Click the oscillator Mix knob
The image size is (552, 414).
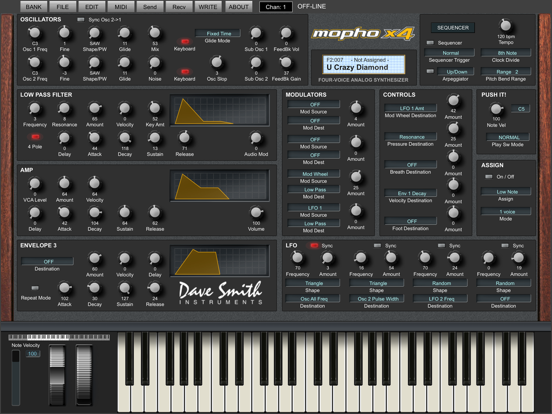[x=155, y=33]
